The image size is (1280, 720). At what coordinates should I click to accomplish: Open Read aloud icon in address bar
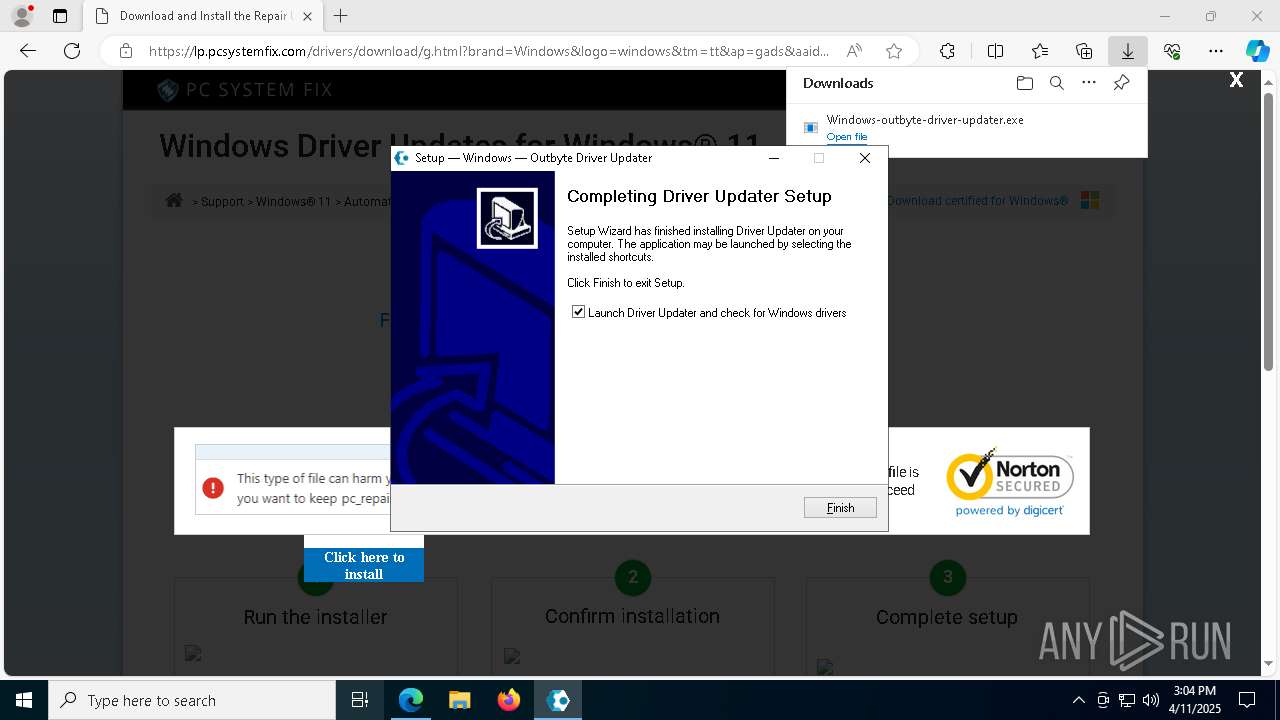pyautogui.click(x=854, y=51)
